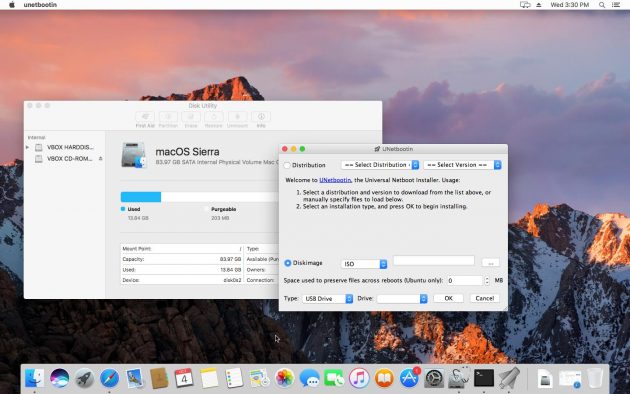This screenshot has height=394, width=630.
Task: Open the Select Distribution dropdown
Action: (380, 165)
